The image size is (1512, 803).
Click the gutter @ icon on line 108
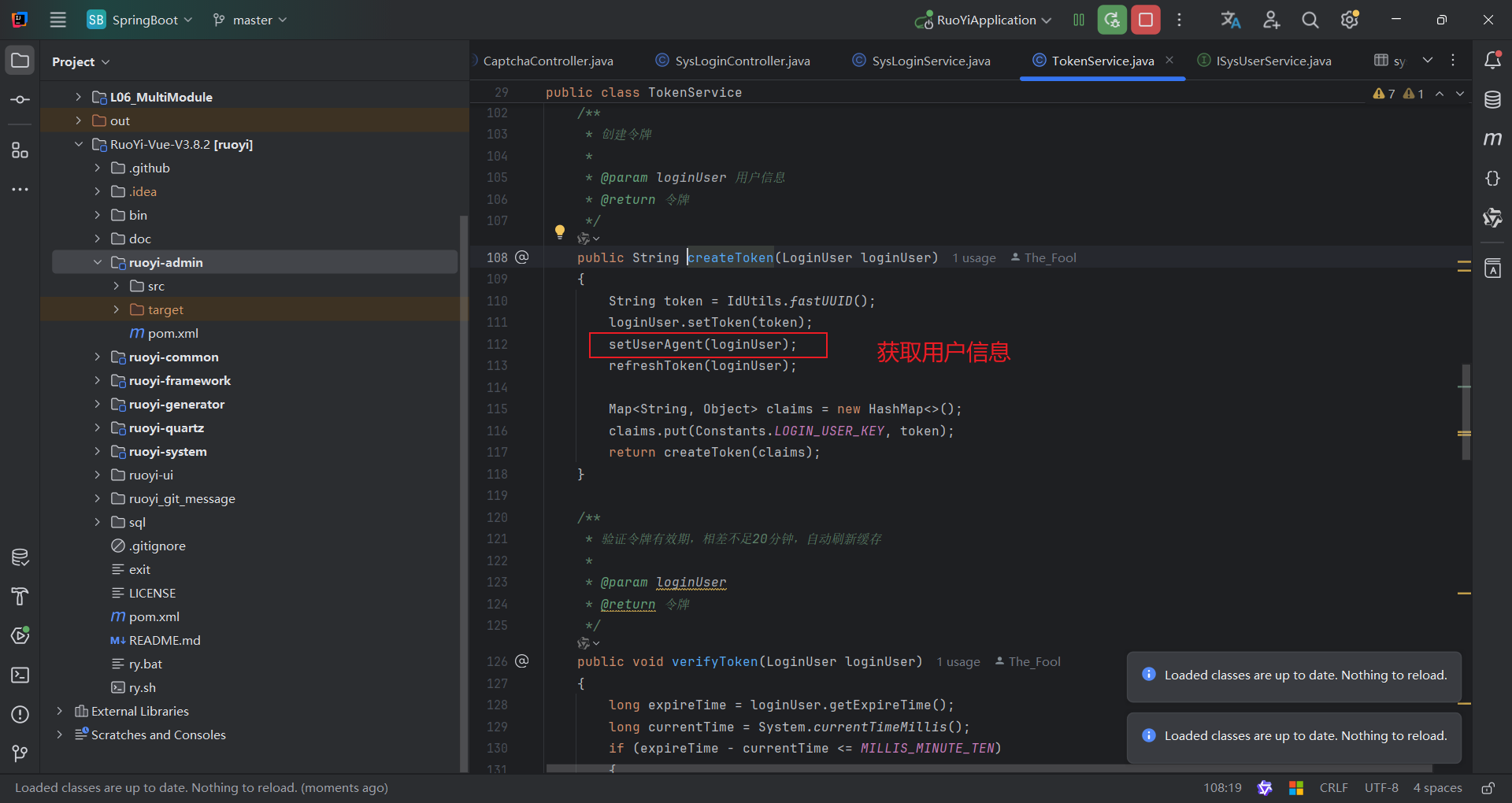click(x=522, y=257)
